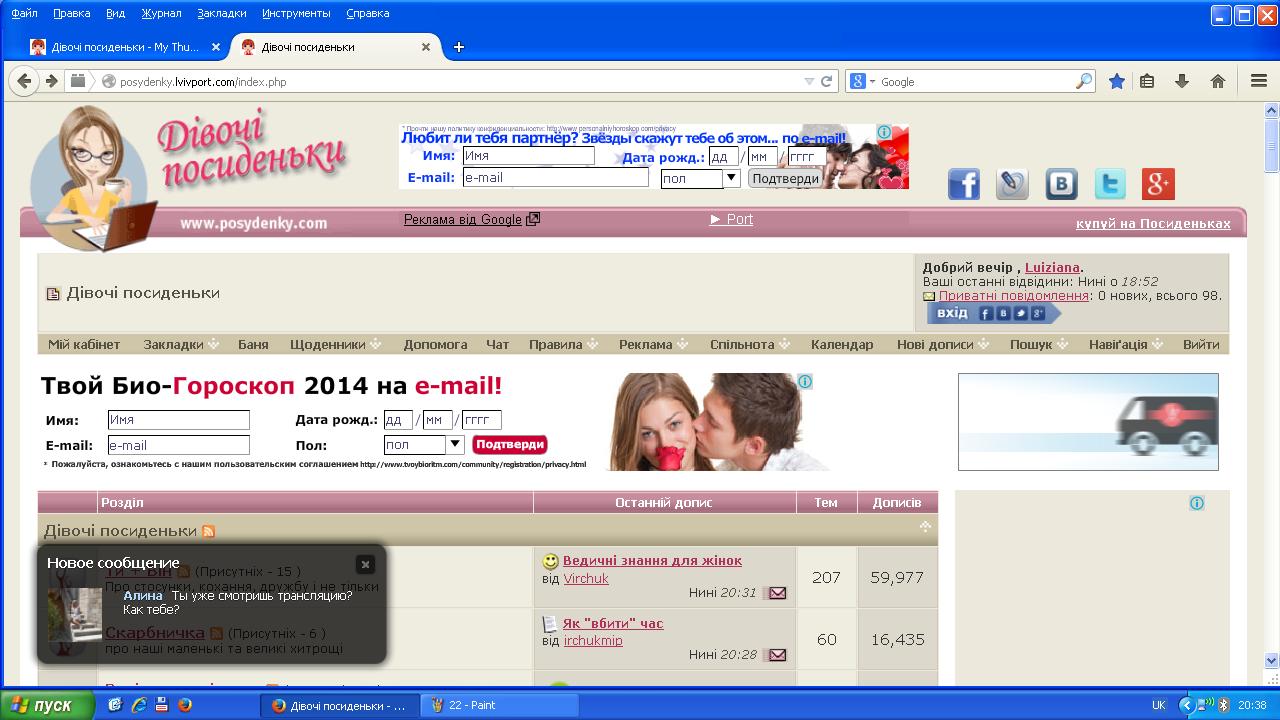Open the Ведичні знання для жінок thread
This screenshot has width=1280, height=720.
652,560
